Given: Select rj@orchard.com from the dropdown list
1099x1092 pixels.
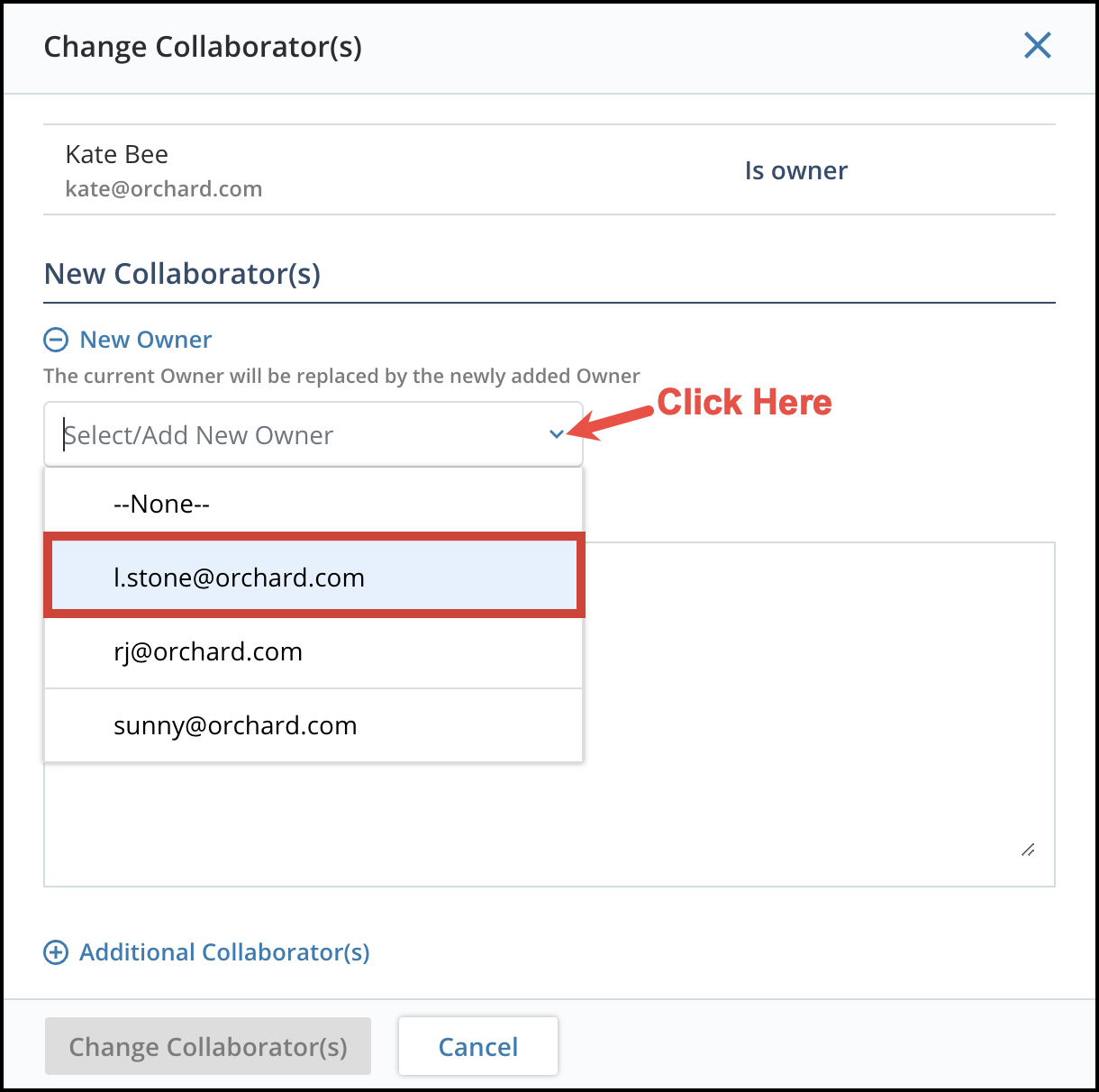Looking at the screenshot, I should click(208, 651).
